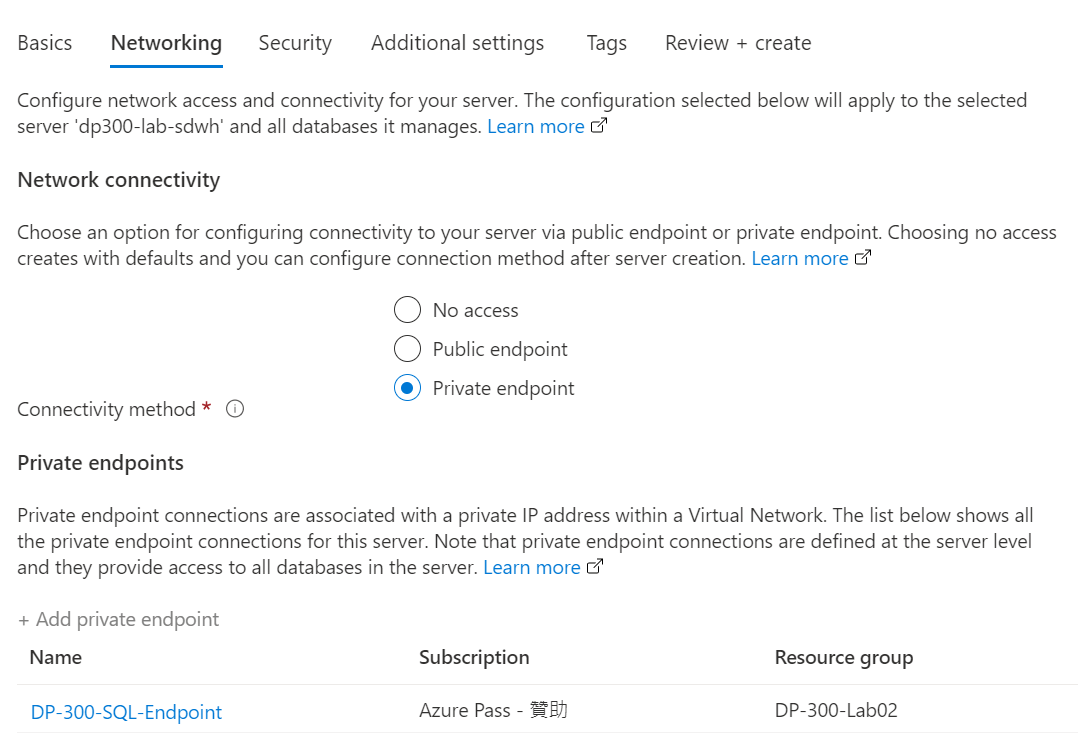Open the Additional settings tab
This screenshot has height=752, width=1078.
[457, 43]
